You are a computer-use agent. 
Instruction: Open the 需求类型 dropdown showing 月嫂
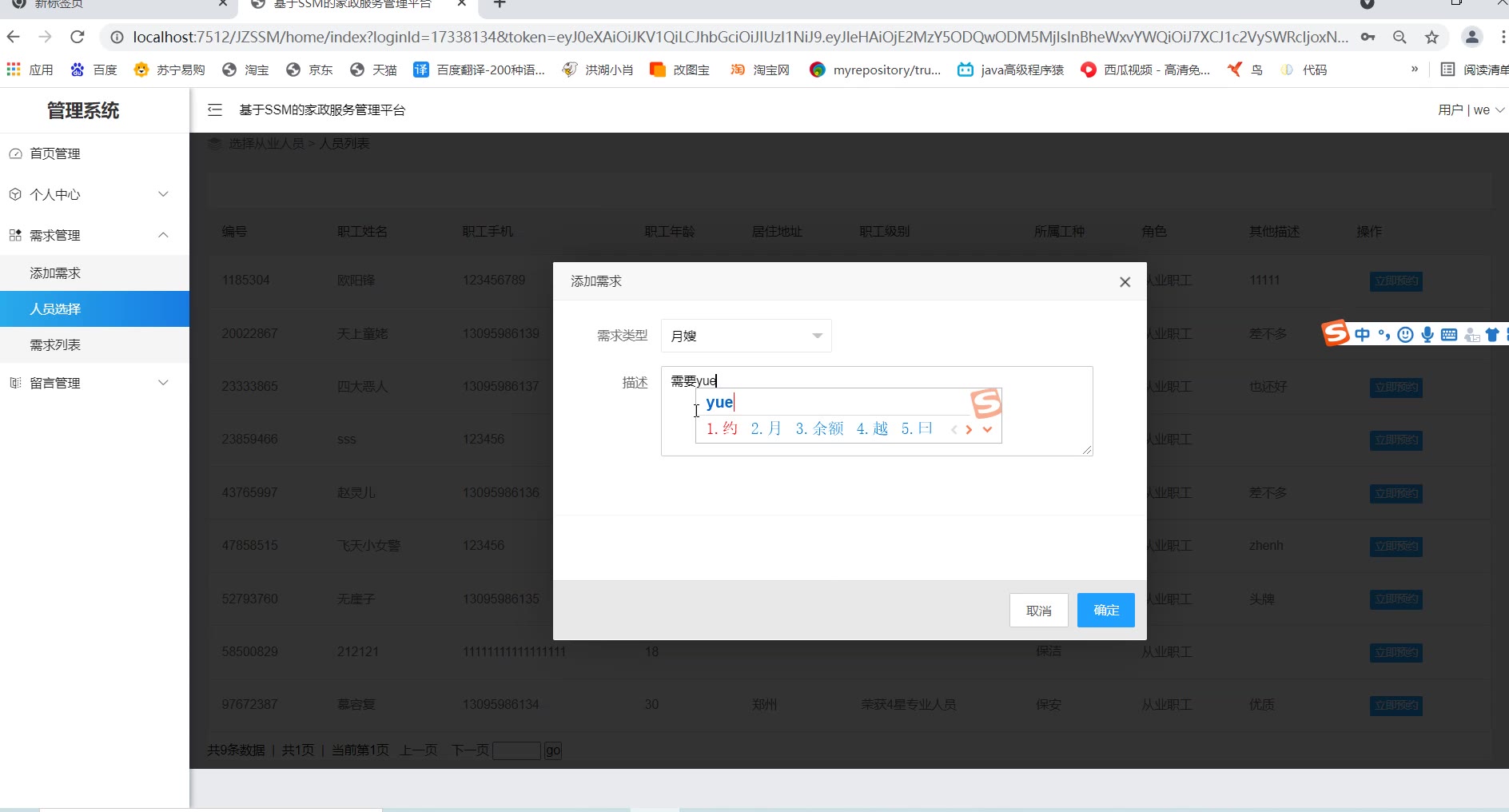click(746, 336)
